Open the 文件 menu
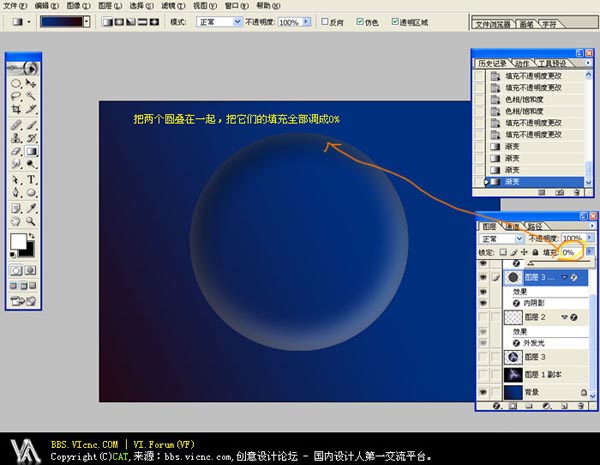This screenshot has height=465, width=600. click(15, 6)
